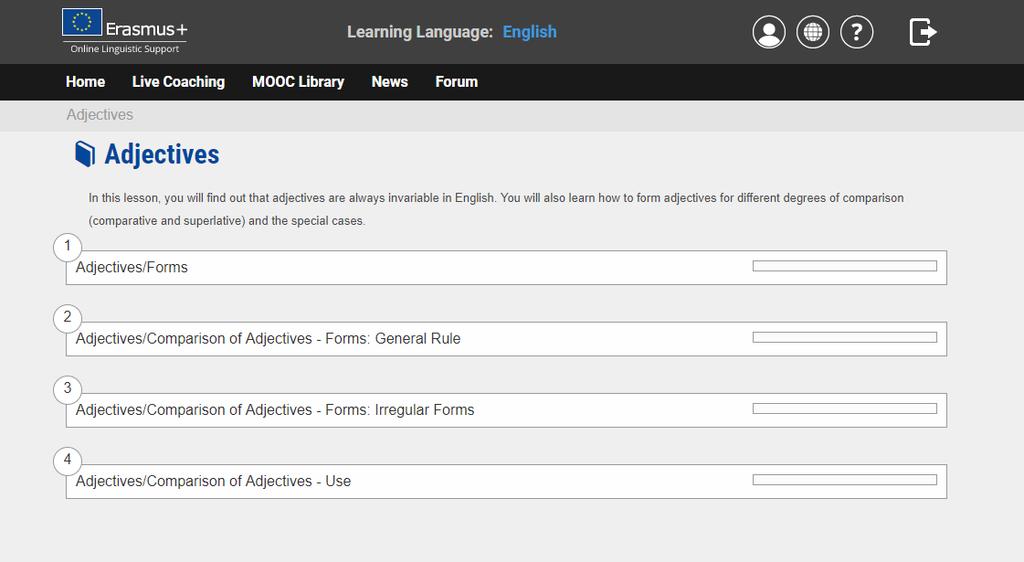Viewport: 1024px width, 562px height.
Task: Open the Forum page
Action: pos(456,82)
